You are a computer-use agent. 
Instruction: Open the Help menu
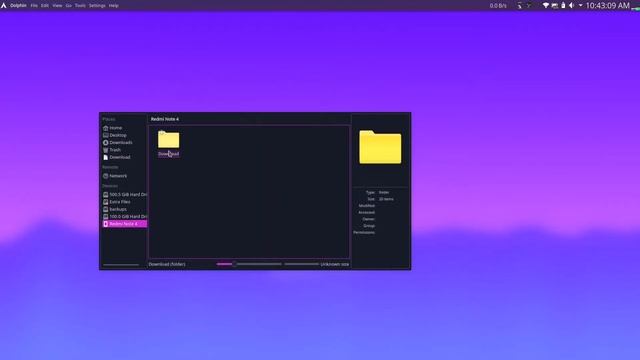113,6
